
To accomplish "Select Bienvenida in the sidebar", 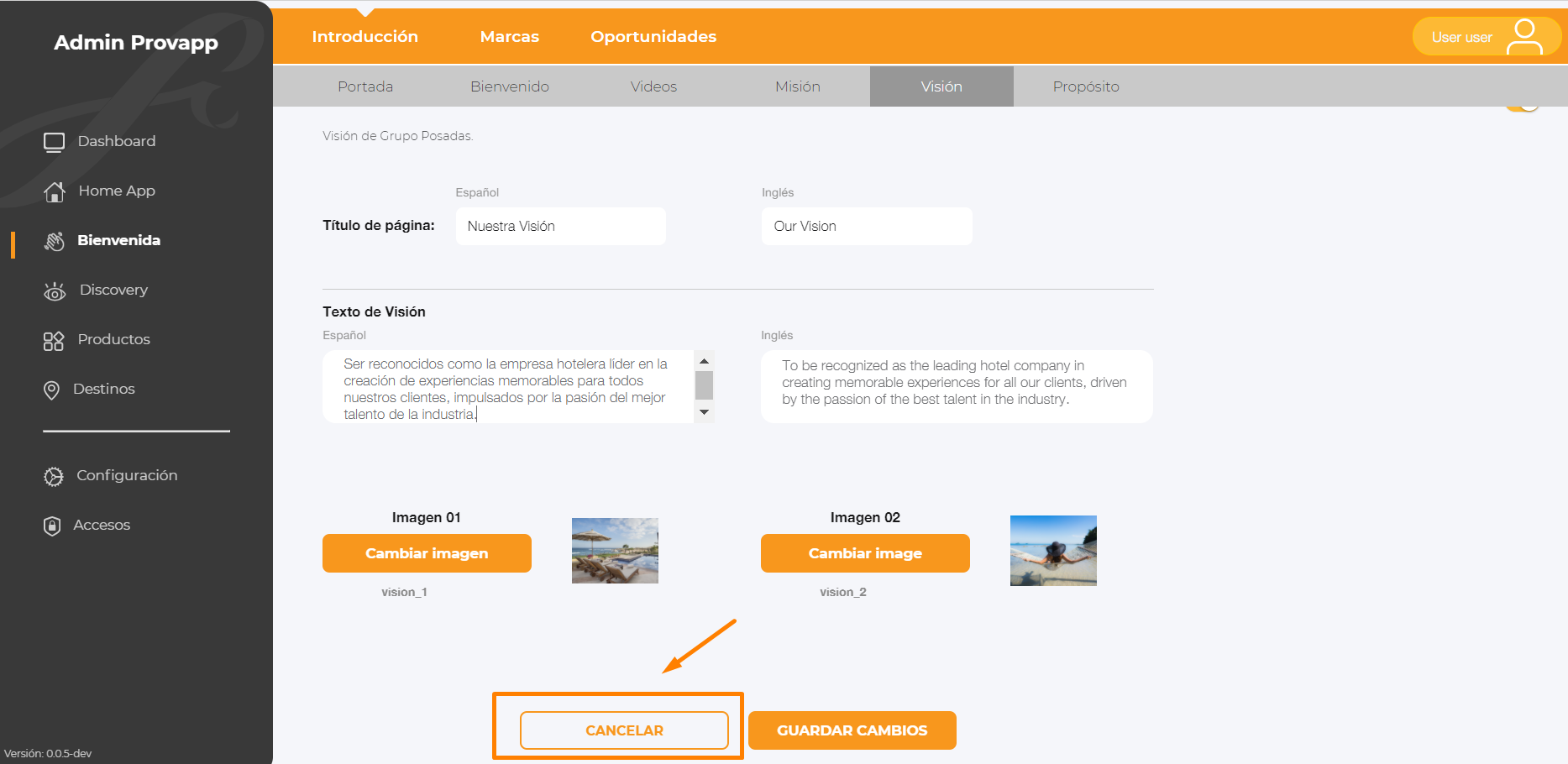I will [x=118, y=240].
